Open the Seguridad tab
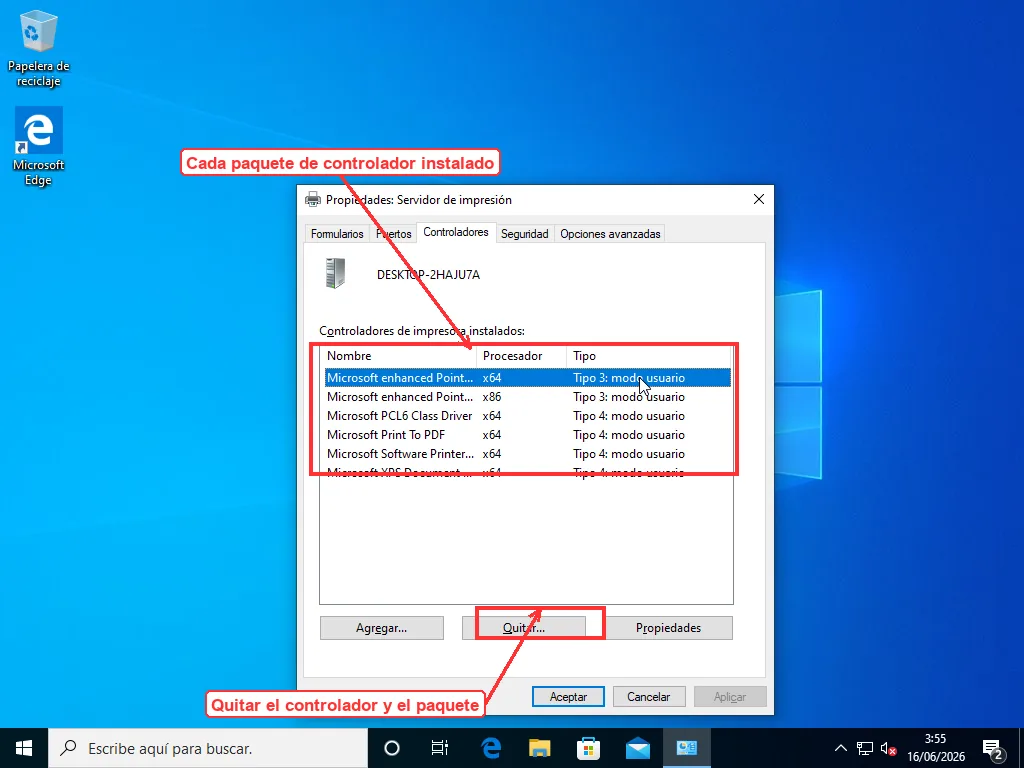Viewport: 1024px width, 768px height. (524, 234)
